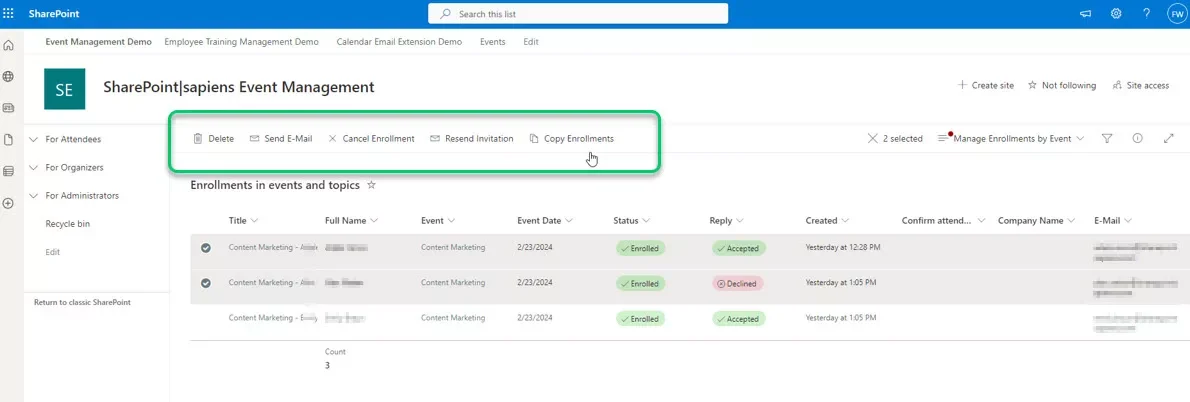Image resolution: width=1190 pixels, height=402 pixels.
Task: Favorite the list with the star icon
Action: coord(371,184)
